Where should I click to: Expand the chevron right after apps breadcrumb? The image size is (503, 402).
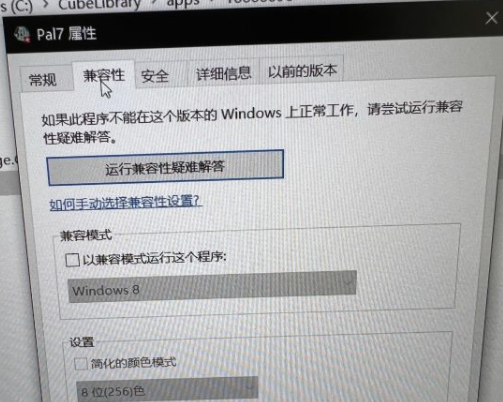click(x=212, y=3)
